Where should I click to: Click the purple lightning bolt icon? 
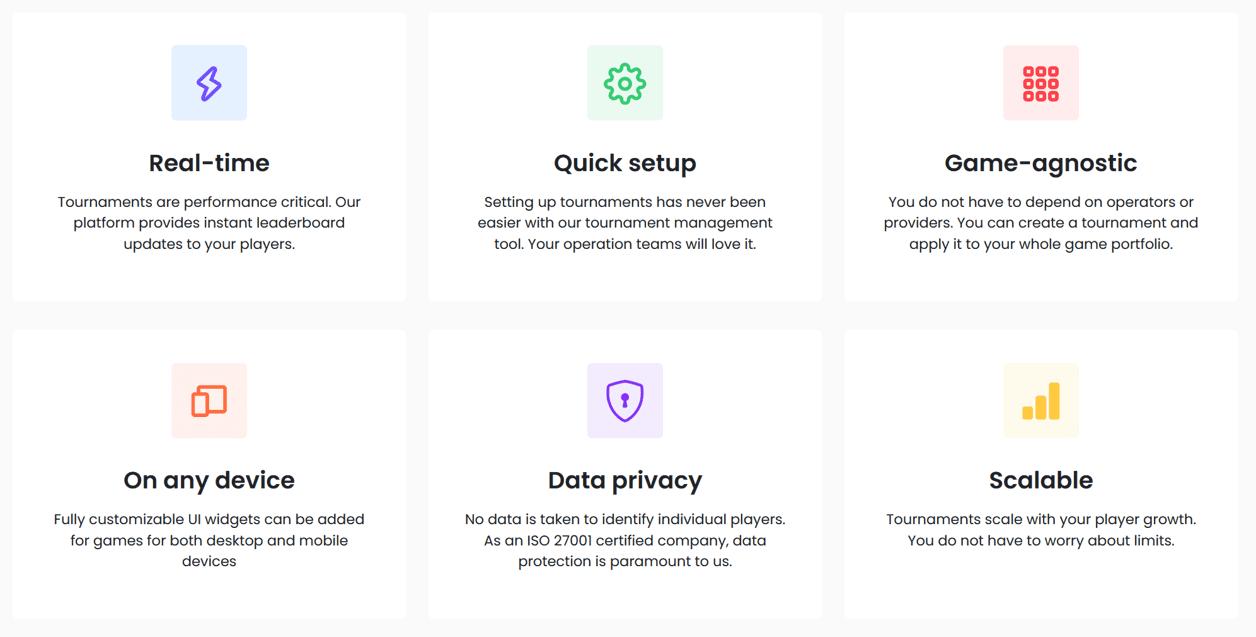pyautogui.click(x=209, y=83)
